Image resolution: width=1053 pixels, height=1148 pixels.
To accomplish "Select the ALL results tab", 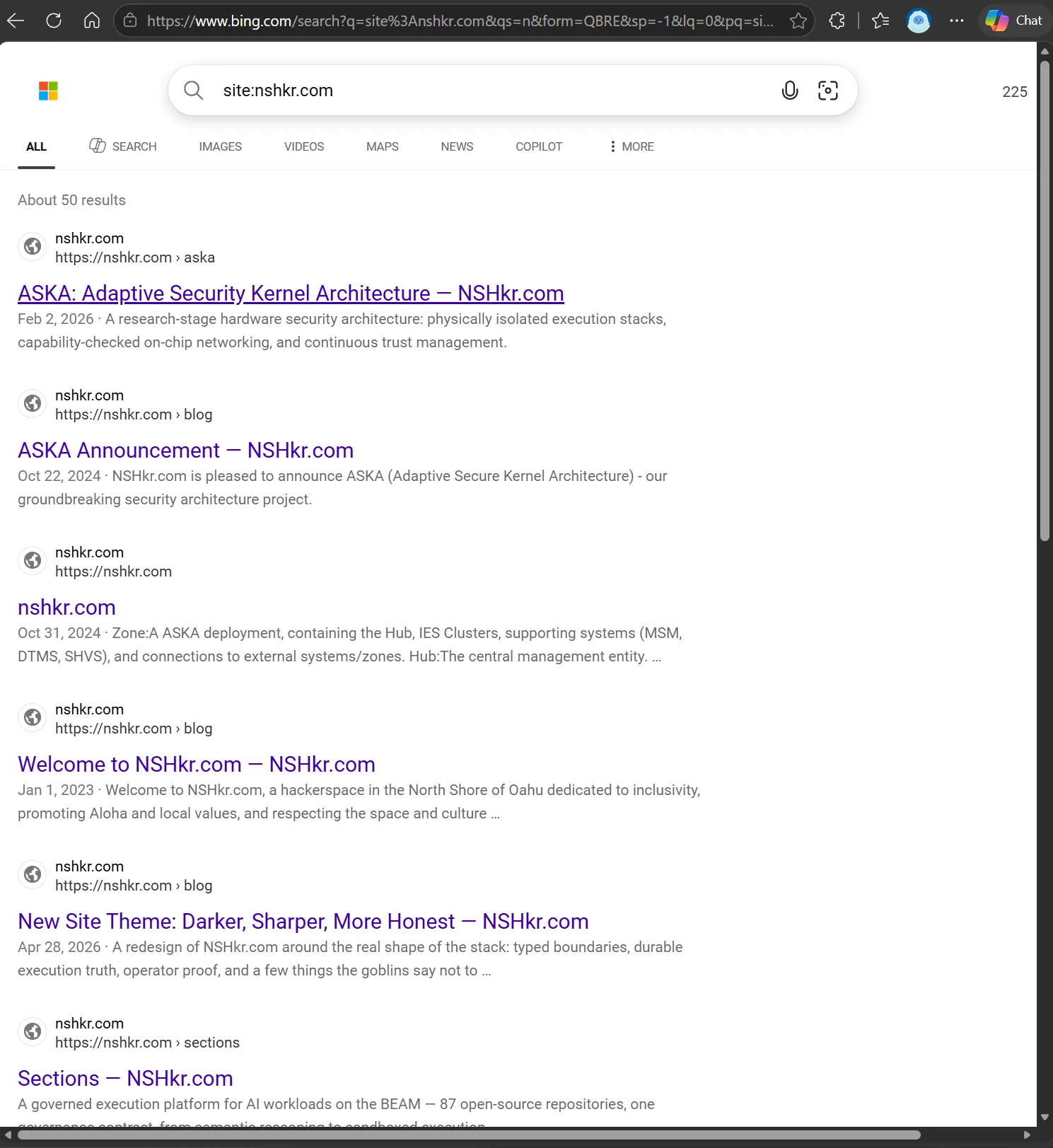I will (x=36, y=146).
